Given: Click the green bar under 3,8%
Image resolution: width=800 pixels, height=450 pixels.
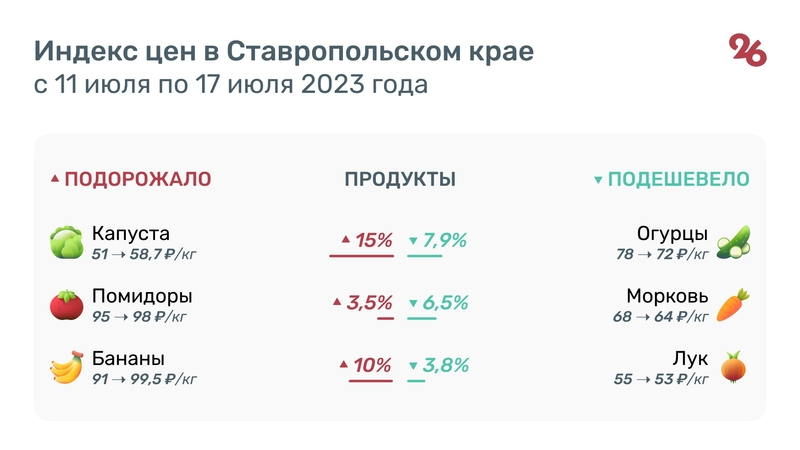Looking at the screenshot, I should click(416, 381).
